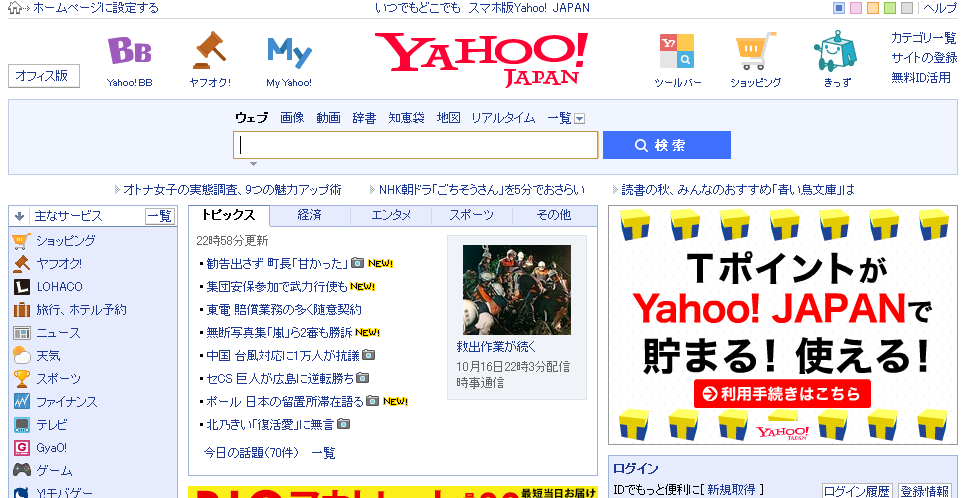
Task: Click the ショッピング cart icon in the sidebar
Action: pos(22,241)
